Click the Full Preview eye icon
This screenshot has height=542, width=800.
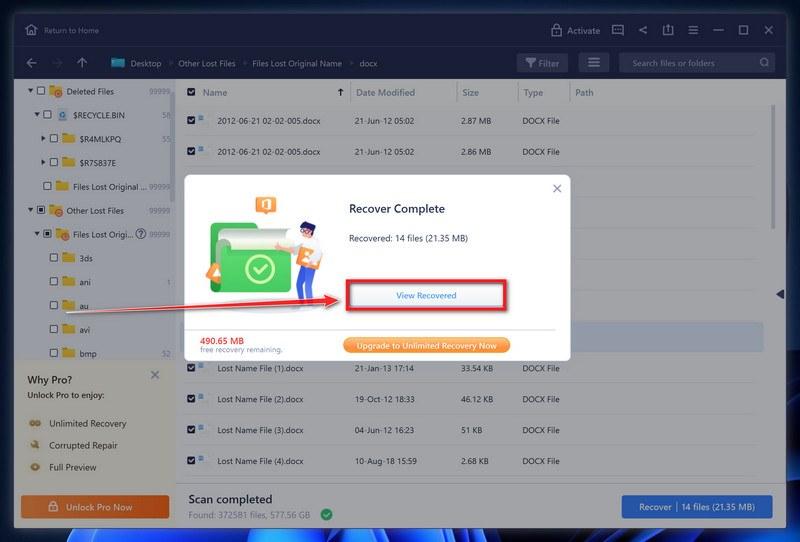click(x=35, y=467)
